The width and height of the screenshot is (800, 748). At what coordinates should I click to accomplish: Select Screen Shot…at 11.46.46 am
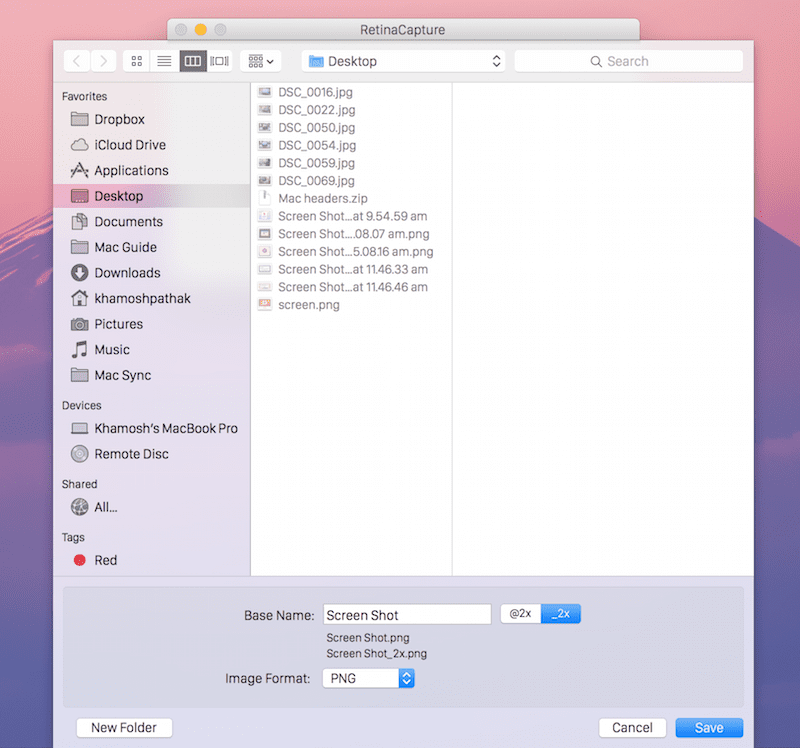pyautogui.click(x=351, y=287)
